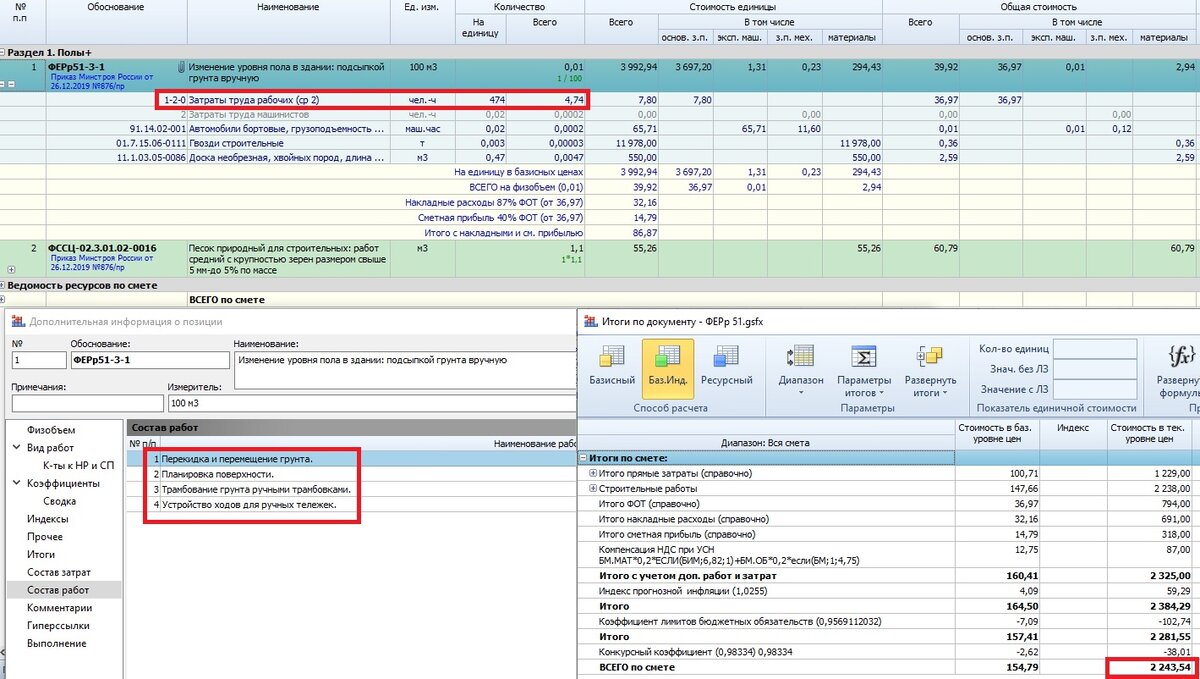Image resolution: width=1200 pixels, height=679 pixels.
Task: Expand position 2 ФССЦ-02.3.01.02-0016
Action: 10,269
